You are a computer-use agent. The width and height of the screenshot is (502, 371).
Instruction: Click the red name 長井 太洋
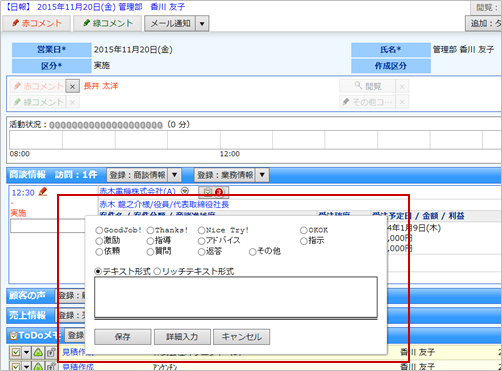click(x=101, y=86)
